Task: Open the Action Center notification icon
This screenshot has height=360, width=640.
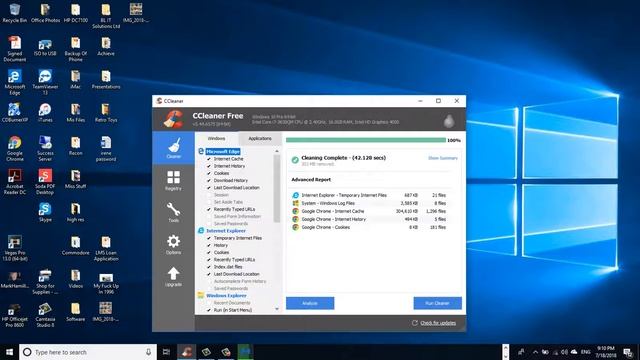Action: click(x=628, y=352)
